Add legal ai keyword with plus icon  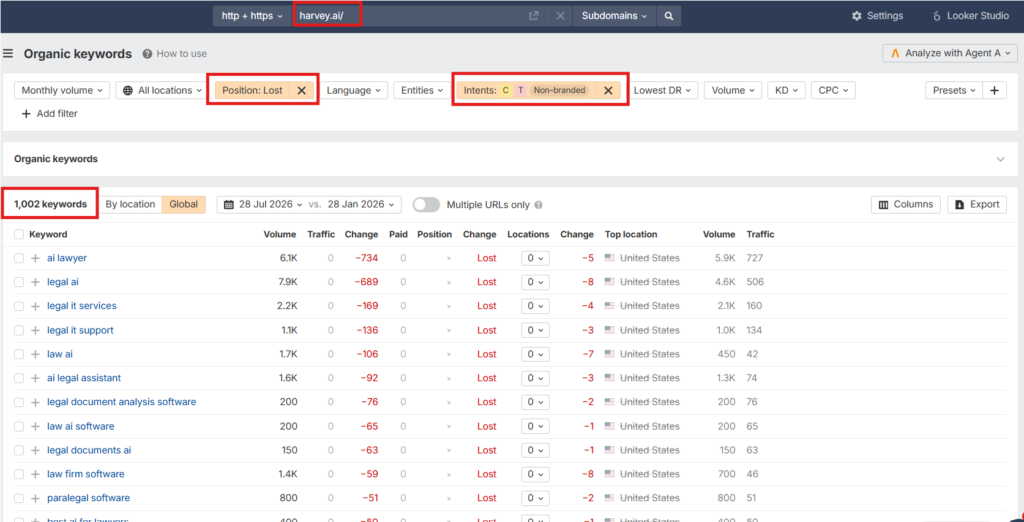tap(35, 282)
